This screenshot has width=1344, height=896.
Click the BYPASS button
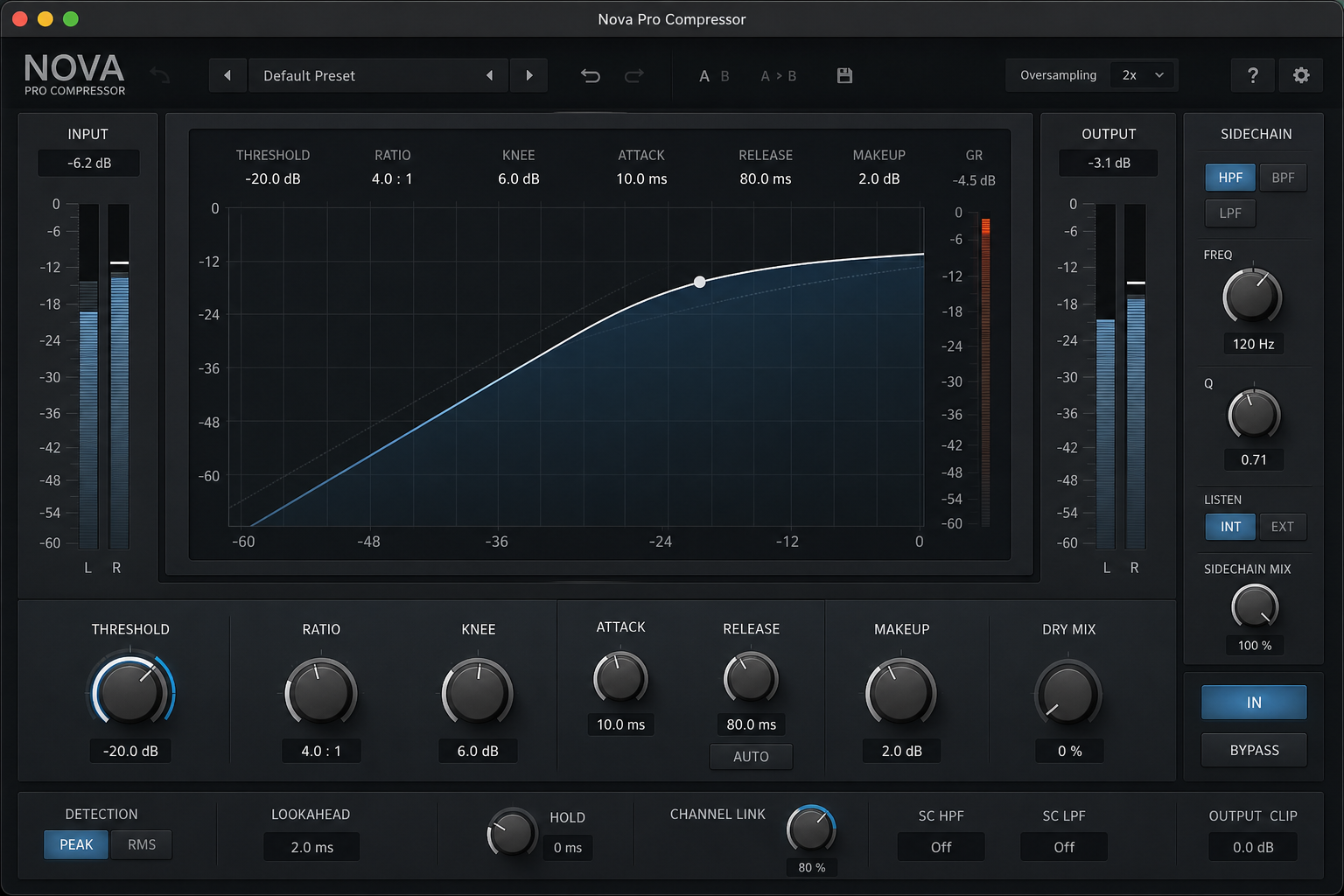1254,750
